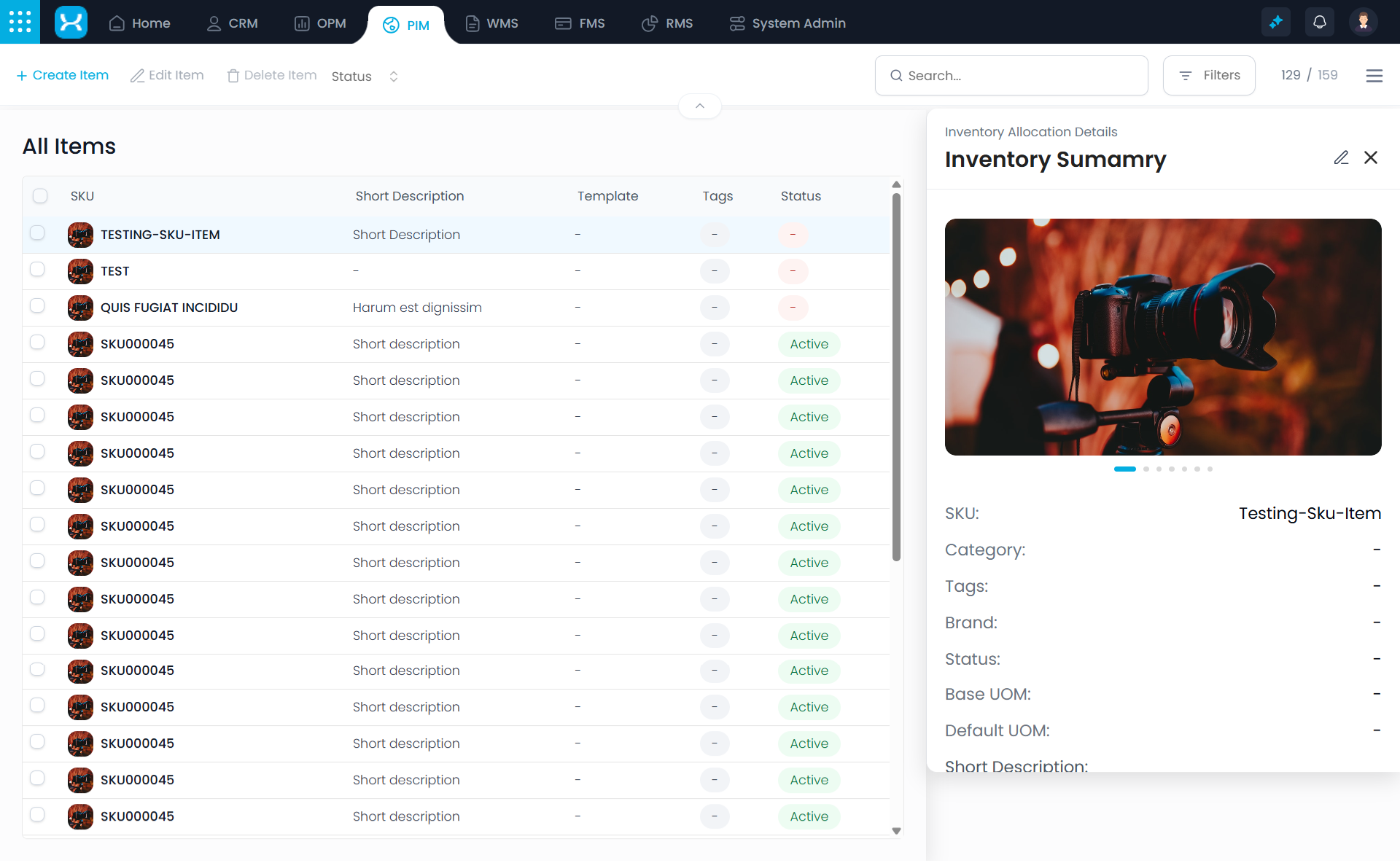Screen dimensions: 1400x863
Task: Open the hamburger menu near item count
Action: [x=1374, y=76]
